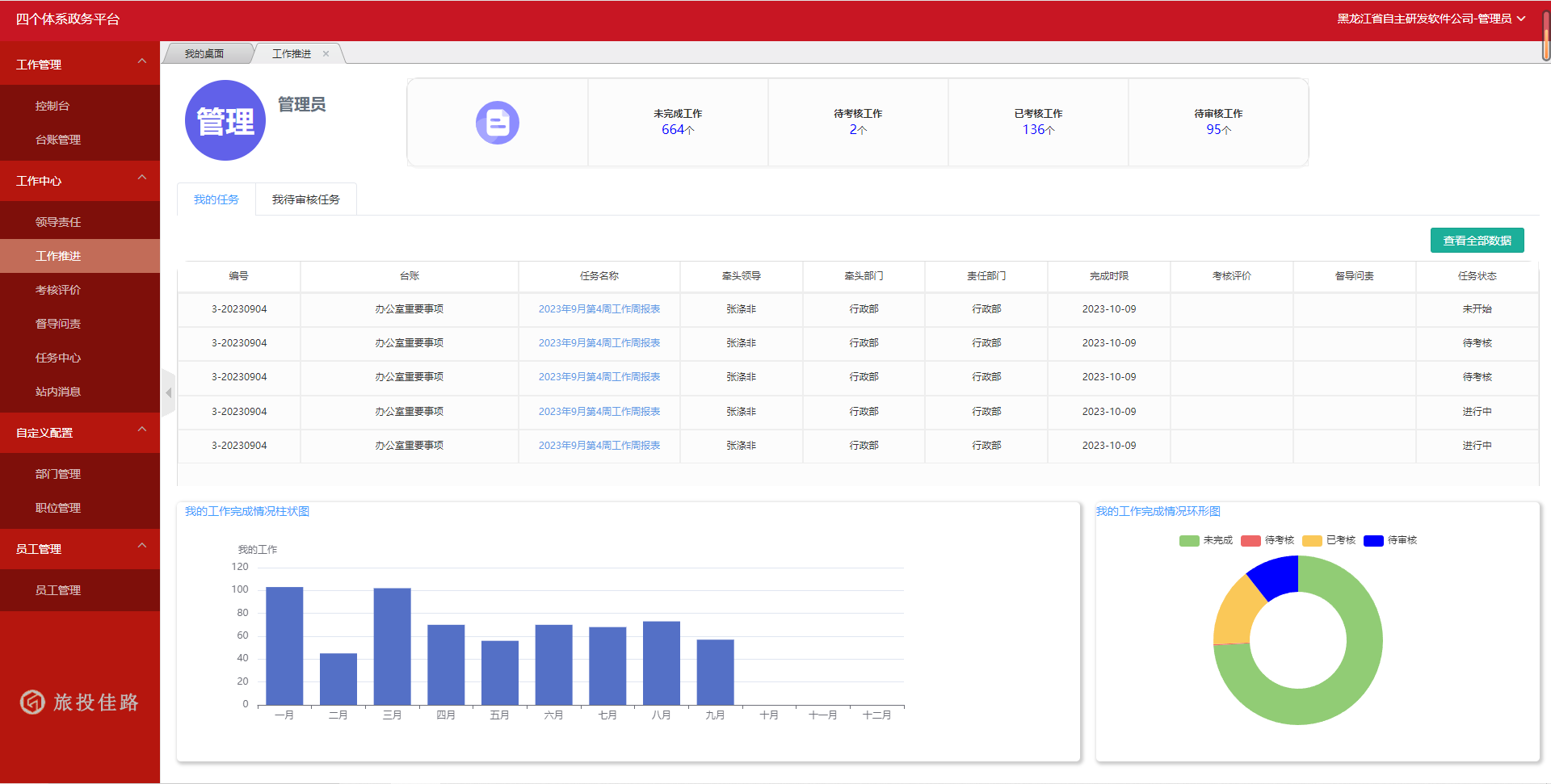1551x784 pixels.
Task: Select 工作推进 in the sidebar
Action: [80, 256]
